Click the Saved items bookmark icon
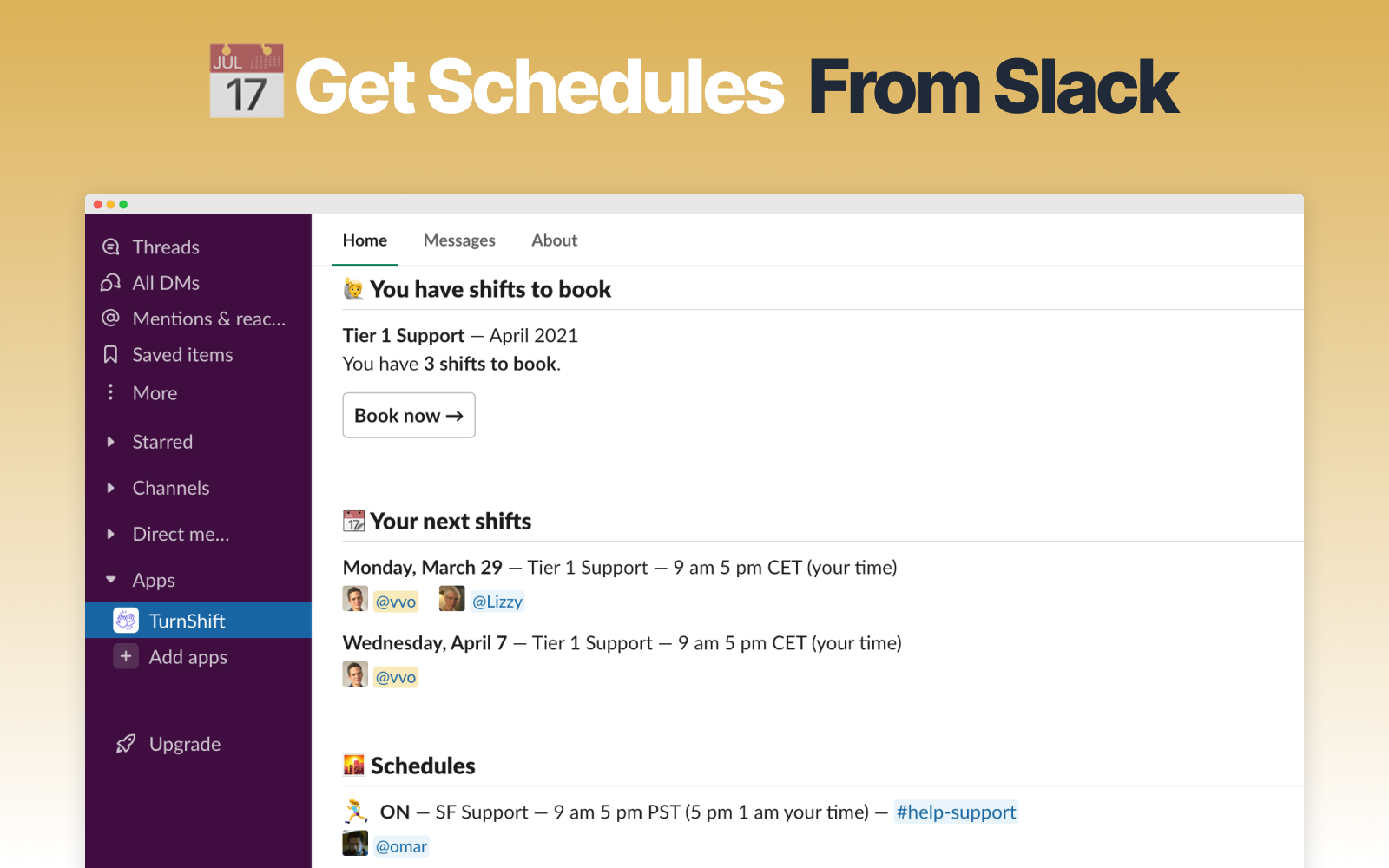 pos(111,354)
